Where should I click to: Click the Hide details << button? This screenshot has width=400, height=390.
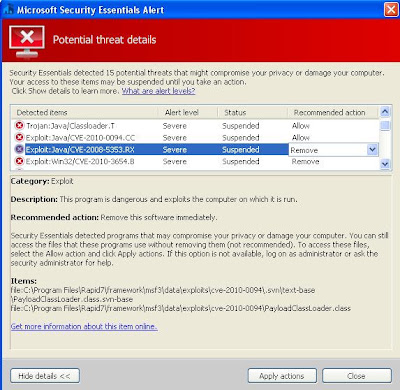(x=45, y=376)
